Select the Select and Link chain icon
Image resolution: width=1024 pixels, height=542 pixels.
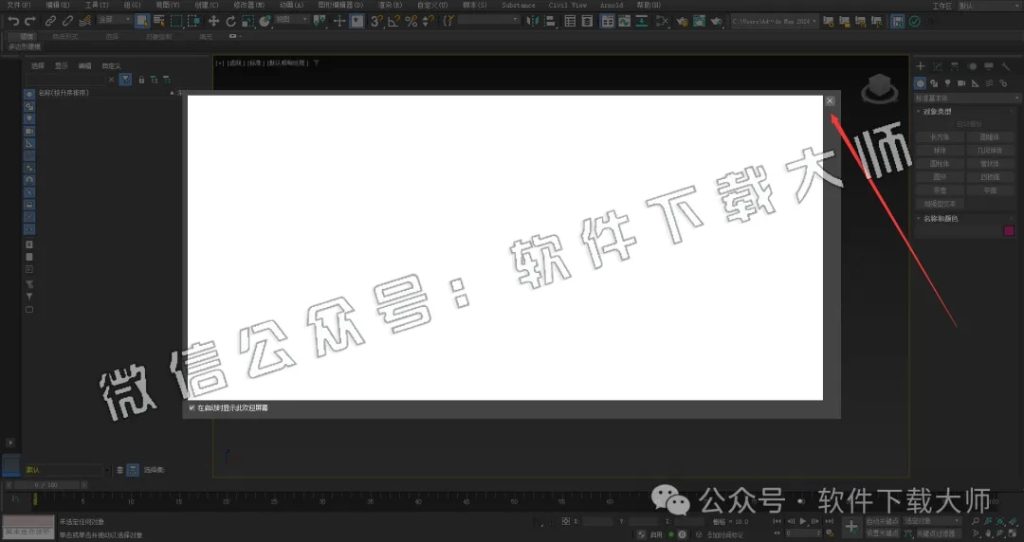click(50, 22)
